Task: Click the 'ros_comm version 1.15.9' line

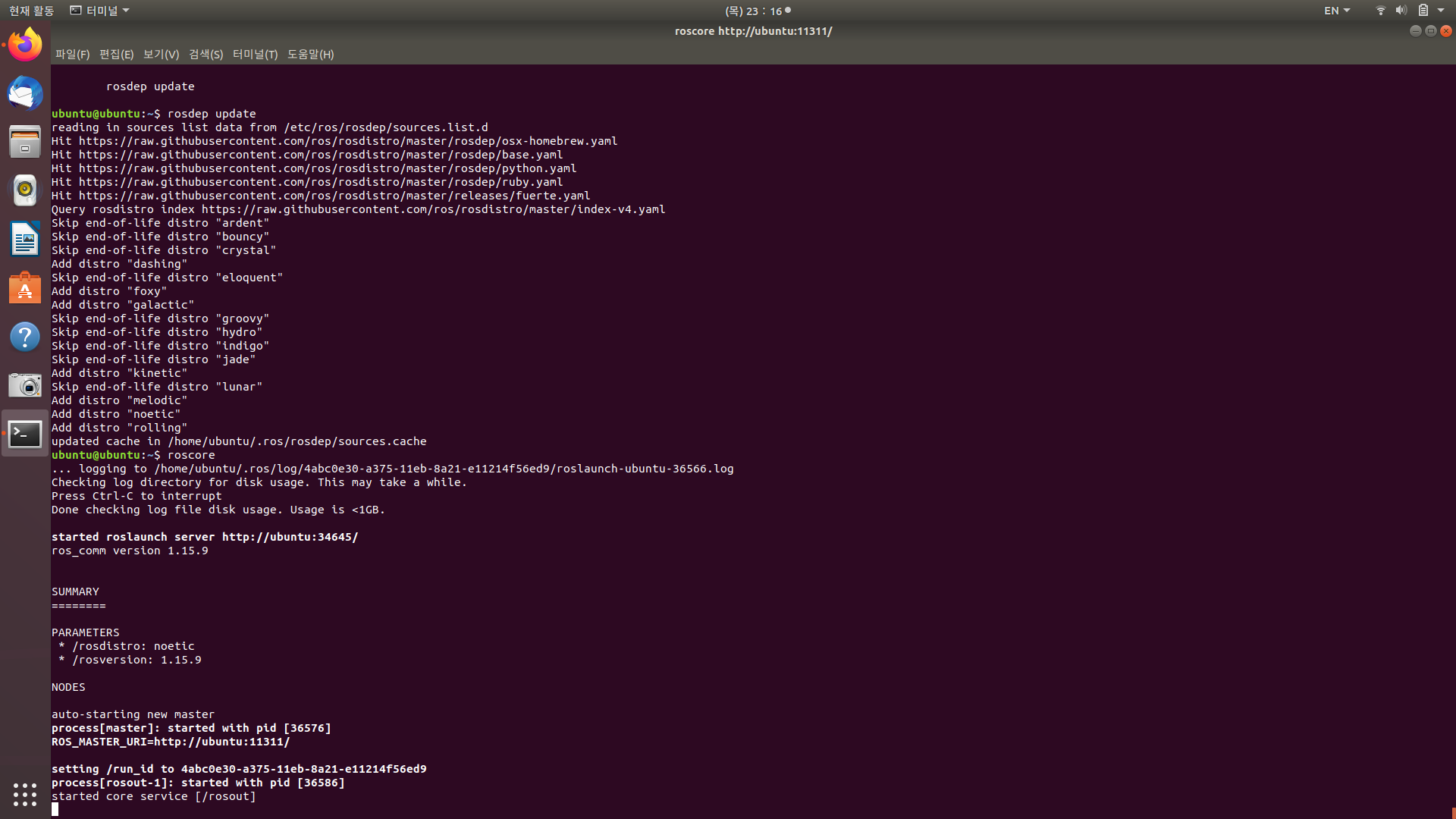Action: pos(130,551)
